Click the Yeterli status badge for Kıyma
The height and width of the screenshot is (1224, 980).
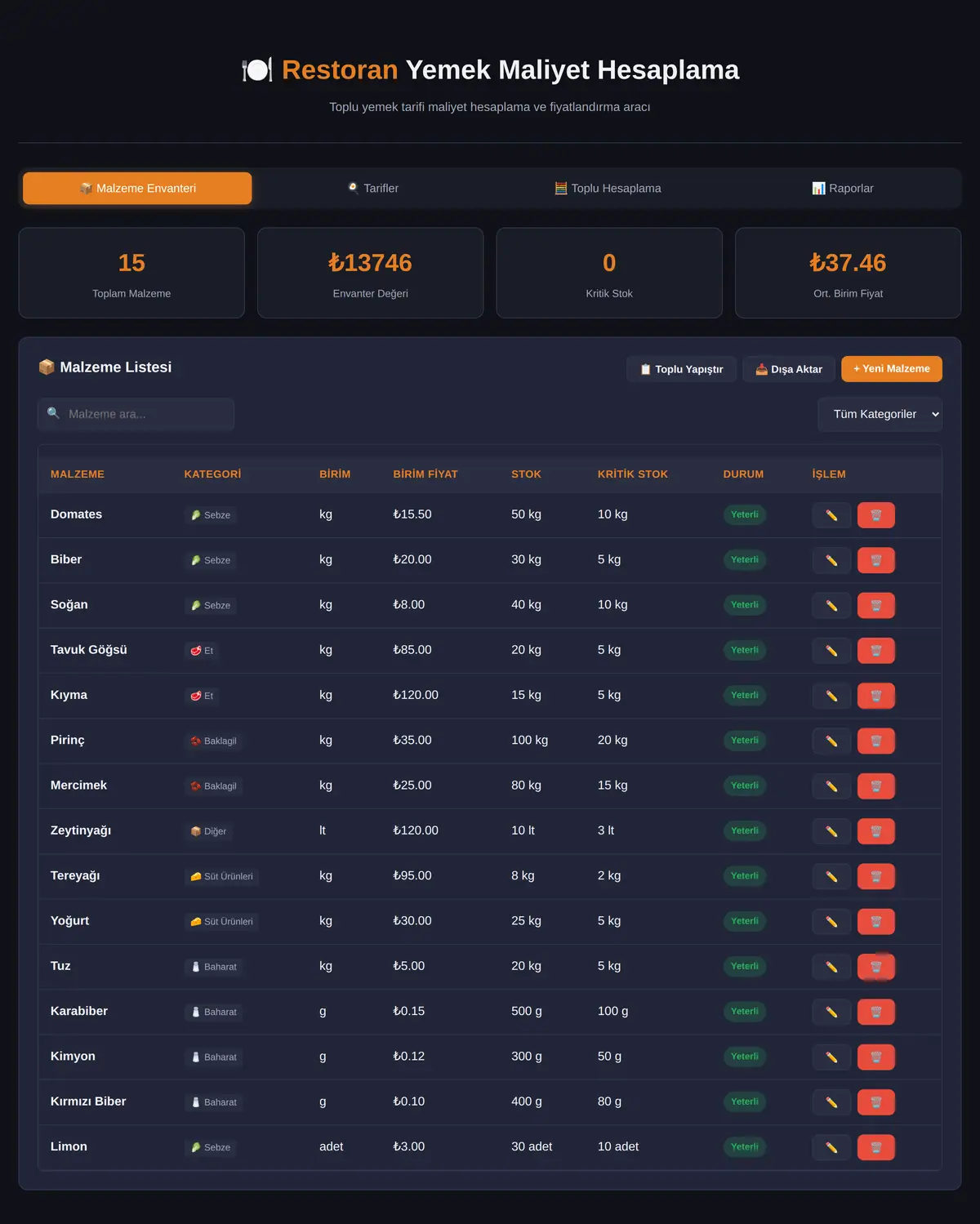coord(745,696)
